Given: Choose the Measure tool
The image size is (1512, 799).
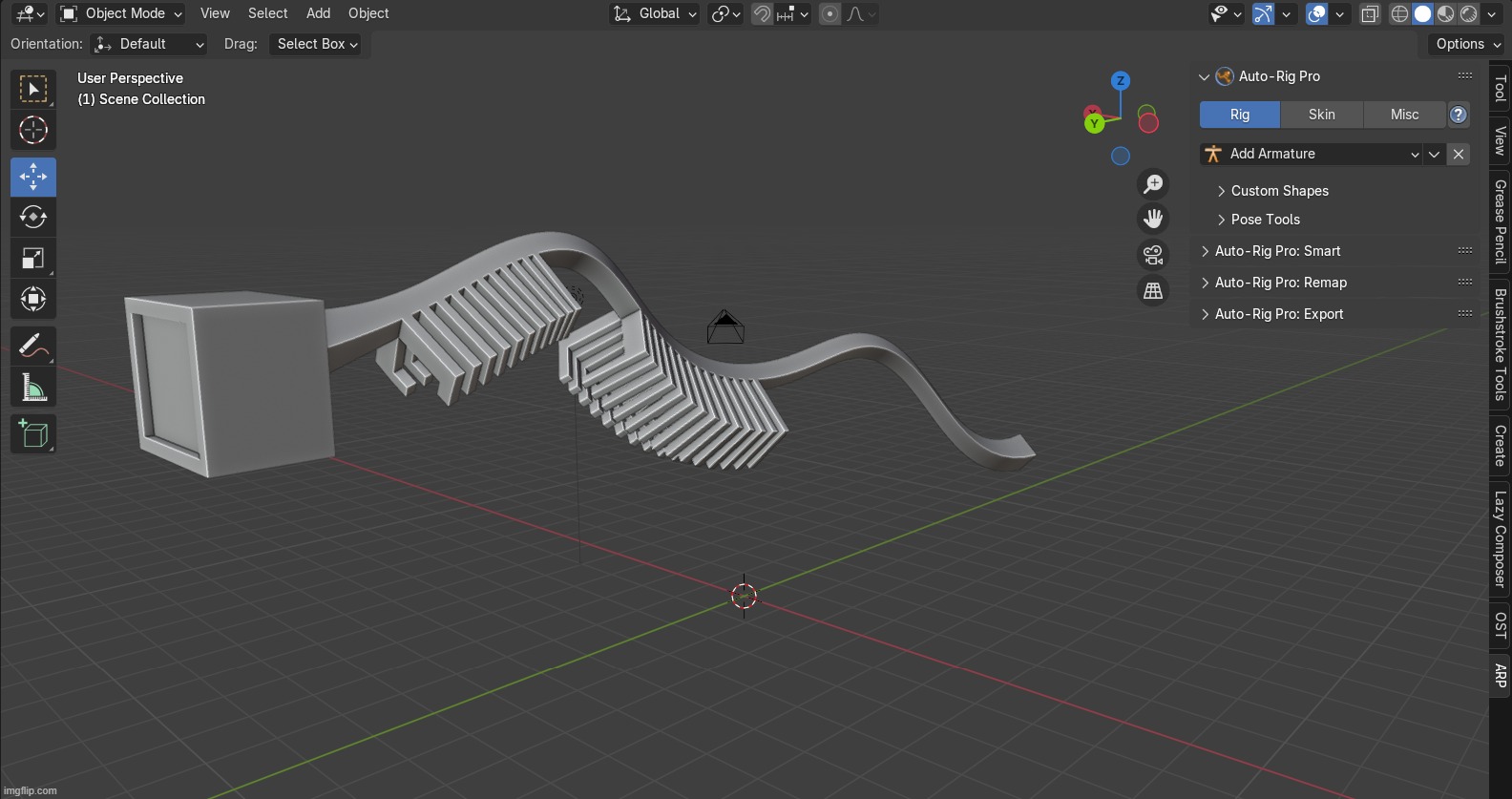Looking at the screenshot, I should [x=33, y=388].
